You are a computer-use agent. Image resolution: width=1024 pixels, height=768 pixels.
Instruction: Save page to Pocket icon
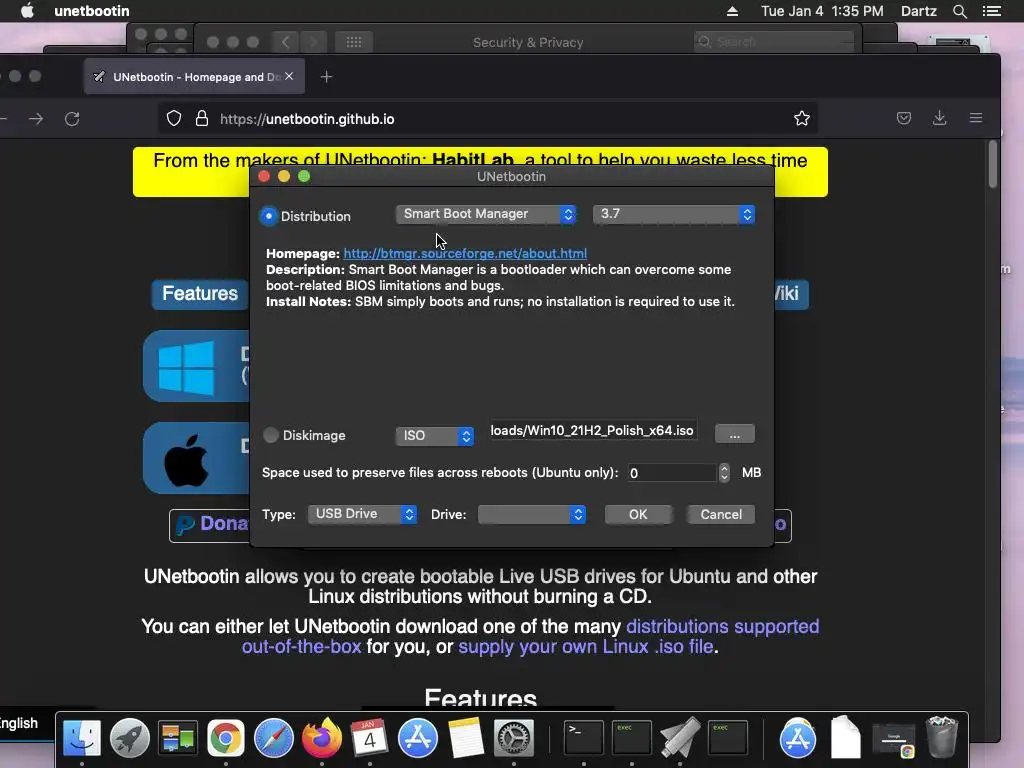(904, 118)
